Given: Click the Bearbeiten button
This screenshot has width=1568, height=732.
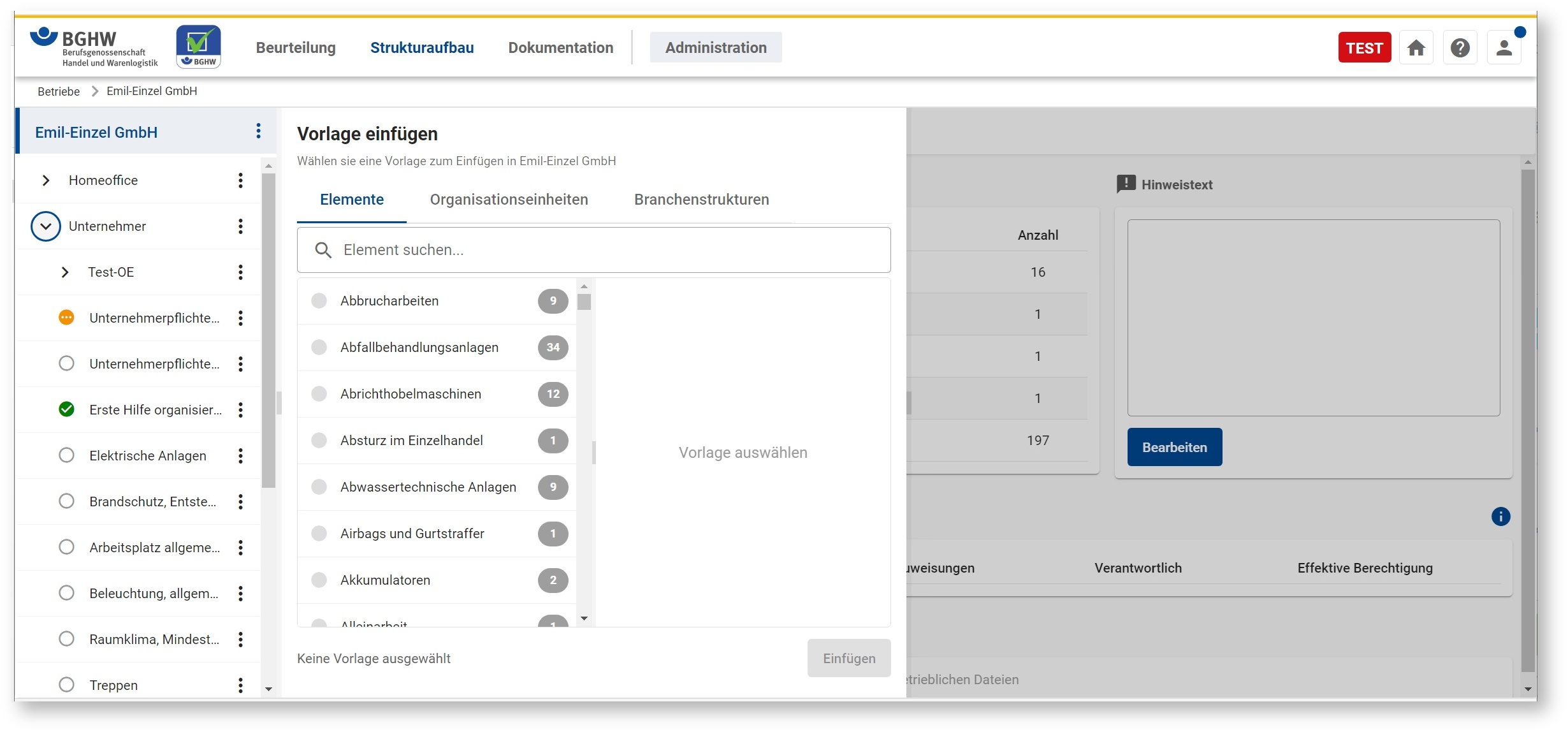Looking at the screenshot, I should tap(1174, 448).
